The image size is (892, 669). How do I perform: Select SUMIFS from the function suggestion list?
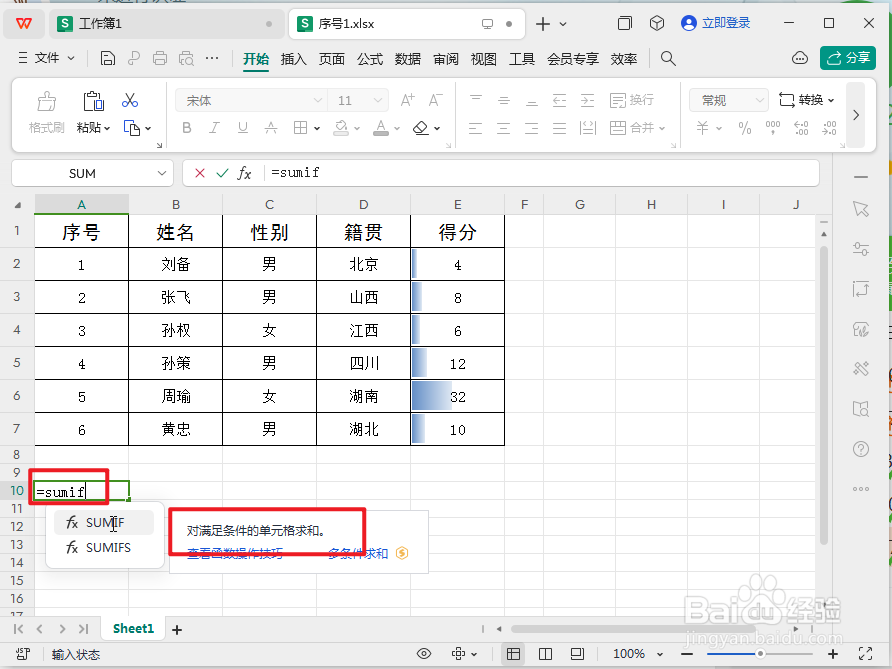(x=107, y=548)
